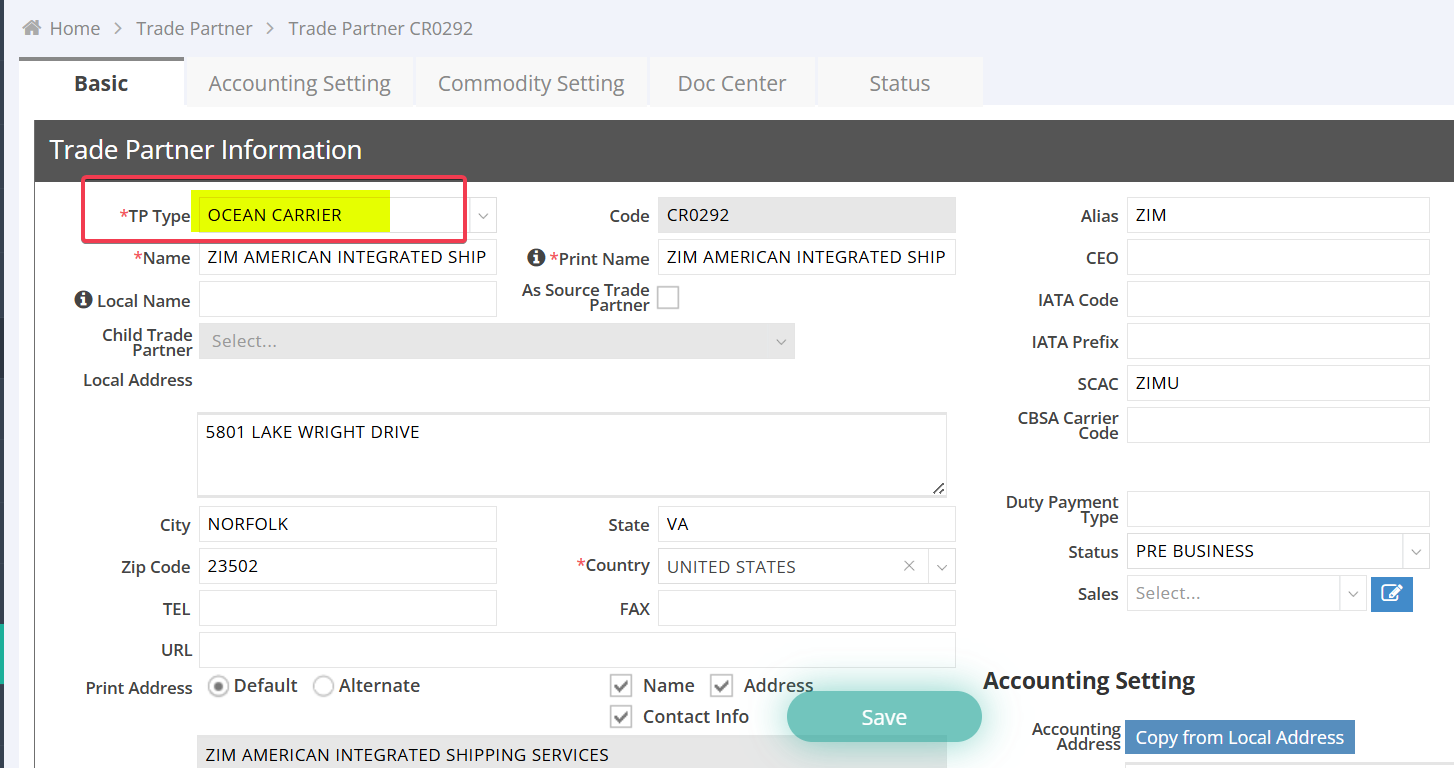Expand the Status PRE BUSINESS dropdown
This screenshot has width=1454, height=768.
[x=1415, y=551]
